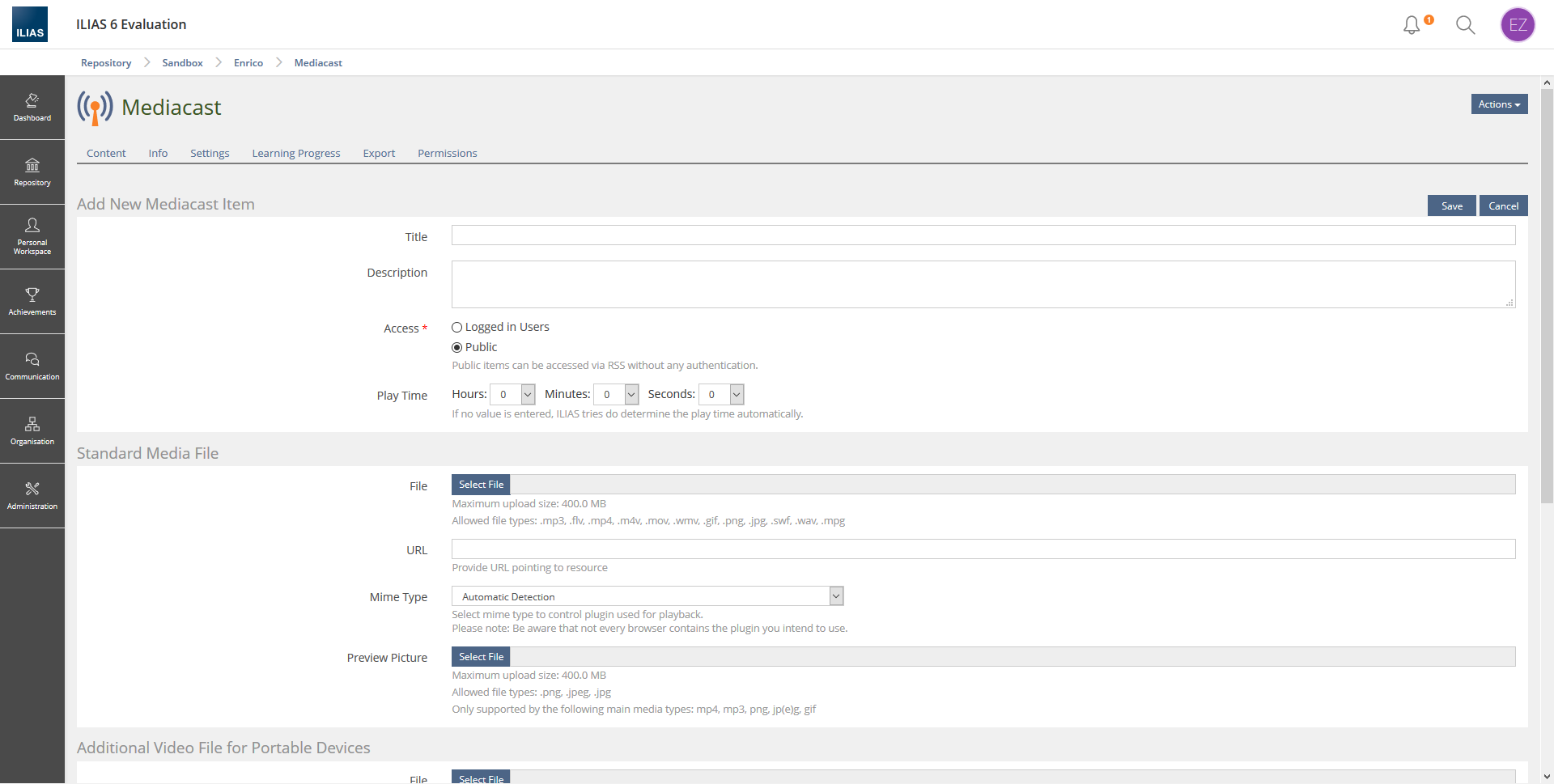
Task: Expand the Hours play time dropdown
Action: [x=512, y=395]
